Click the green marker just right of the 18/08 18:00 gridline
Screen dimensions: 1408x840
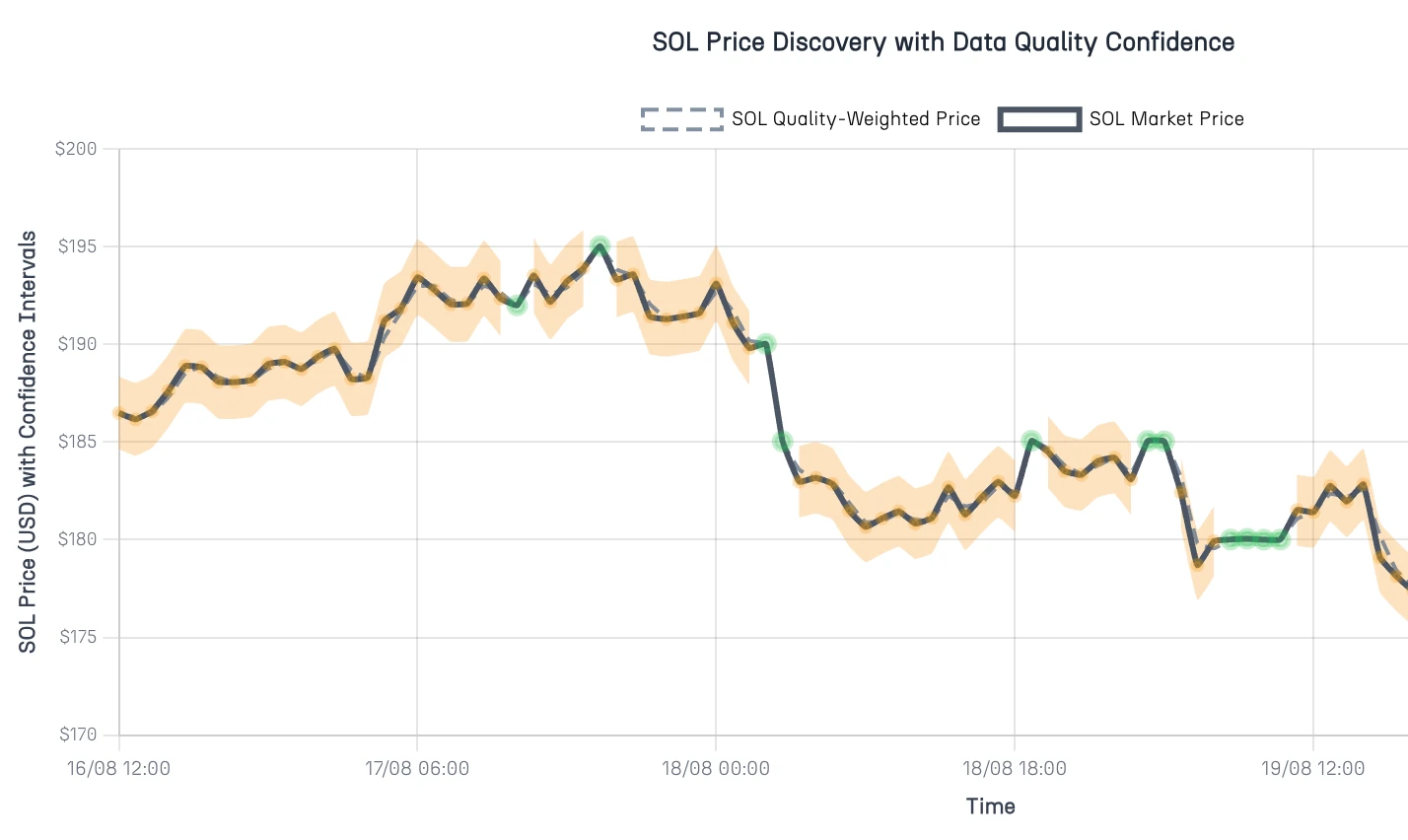pyautogui.click(x=1031, y=441)
